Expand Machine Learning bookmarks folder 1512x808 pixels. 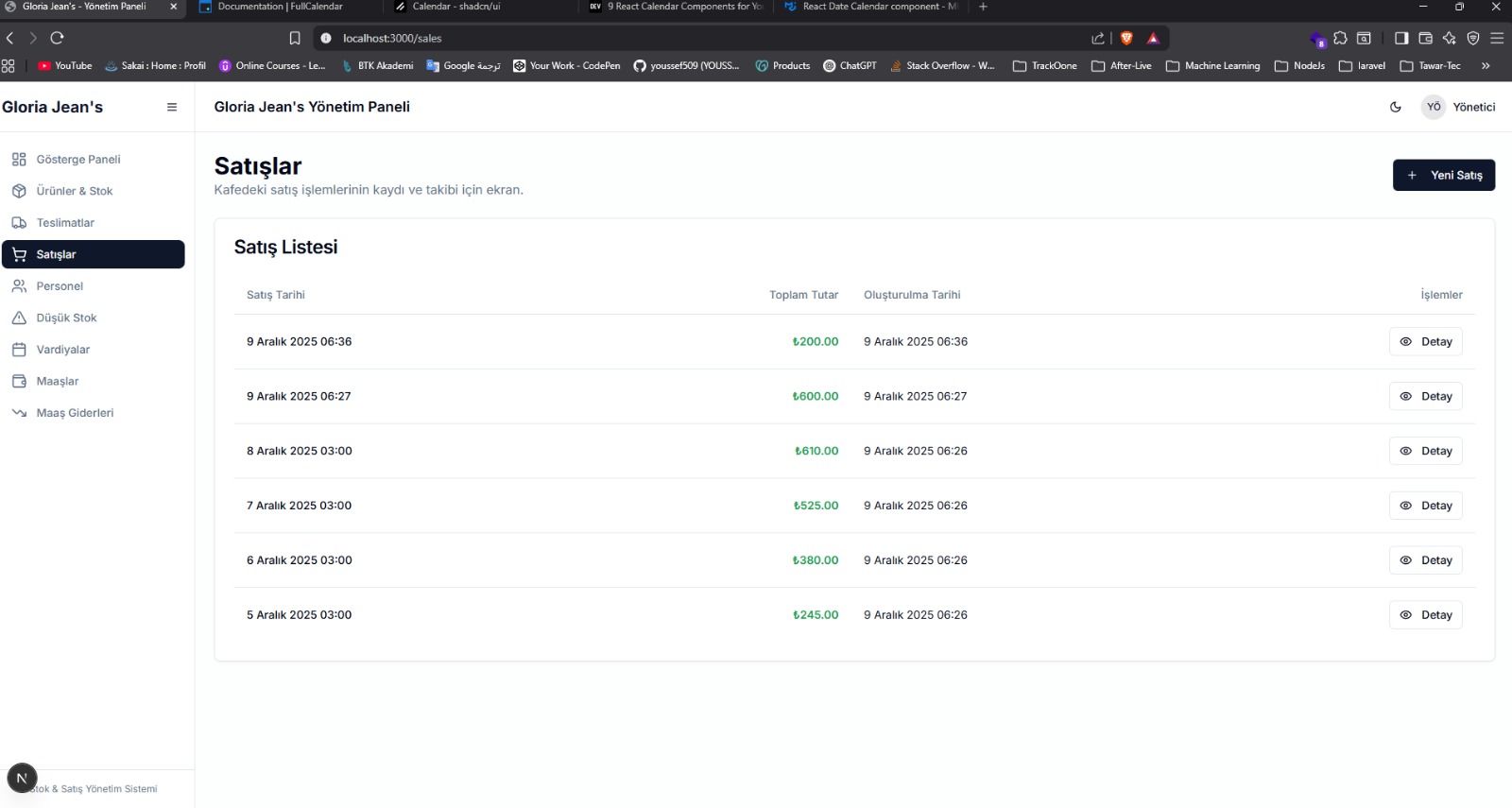tap(1213, 66)
